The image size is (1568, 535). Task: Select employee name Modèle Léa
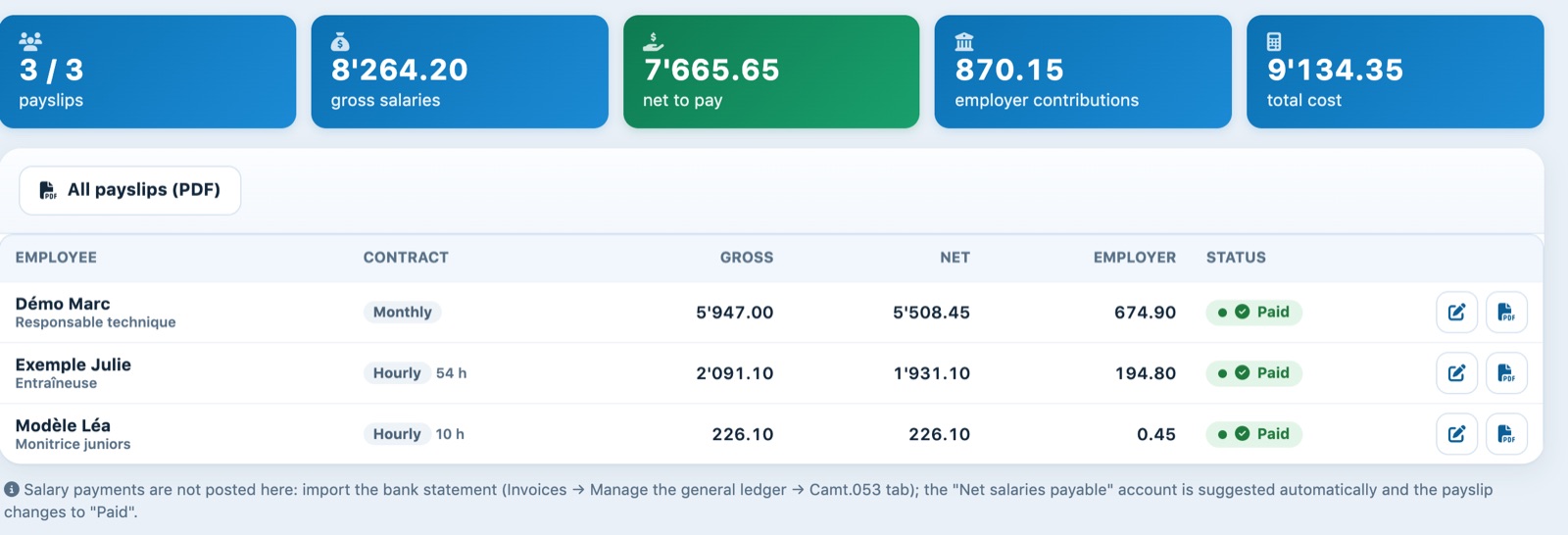click(63, 425)
